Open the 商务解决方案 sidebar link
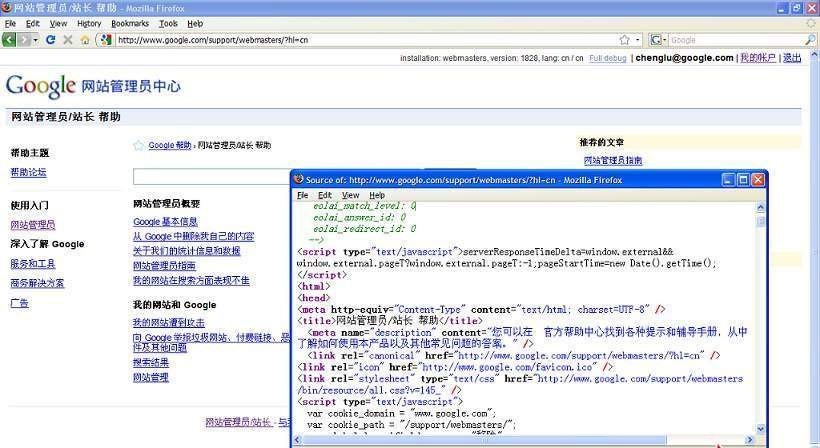The image size is (820, 448). [x=37, y=283]
